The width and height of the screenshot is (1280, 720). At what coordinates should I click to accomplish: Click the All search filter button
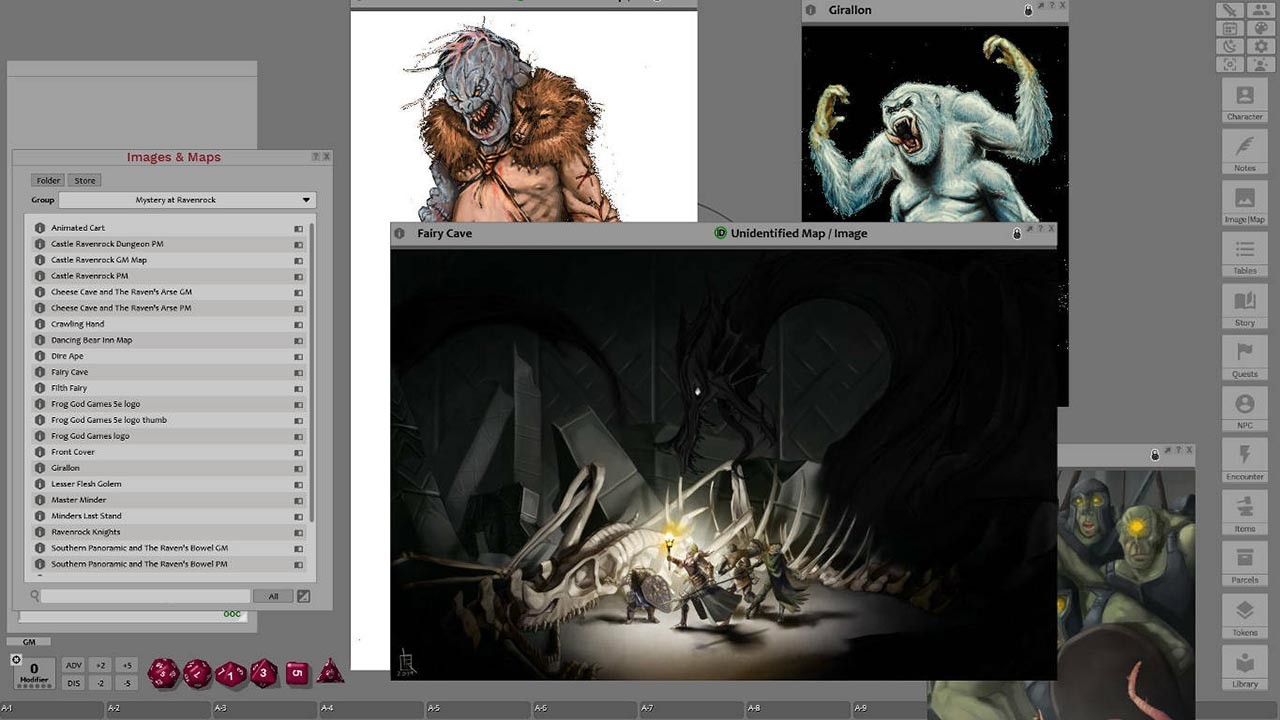pos(273,595)
